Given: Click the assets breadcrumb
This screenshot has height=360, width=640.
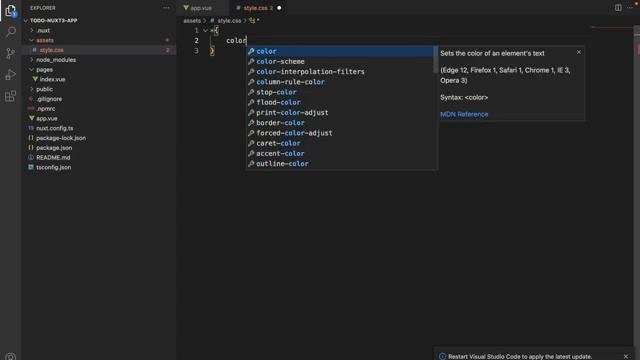Looking at the screenshot, I should point(192,20).
